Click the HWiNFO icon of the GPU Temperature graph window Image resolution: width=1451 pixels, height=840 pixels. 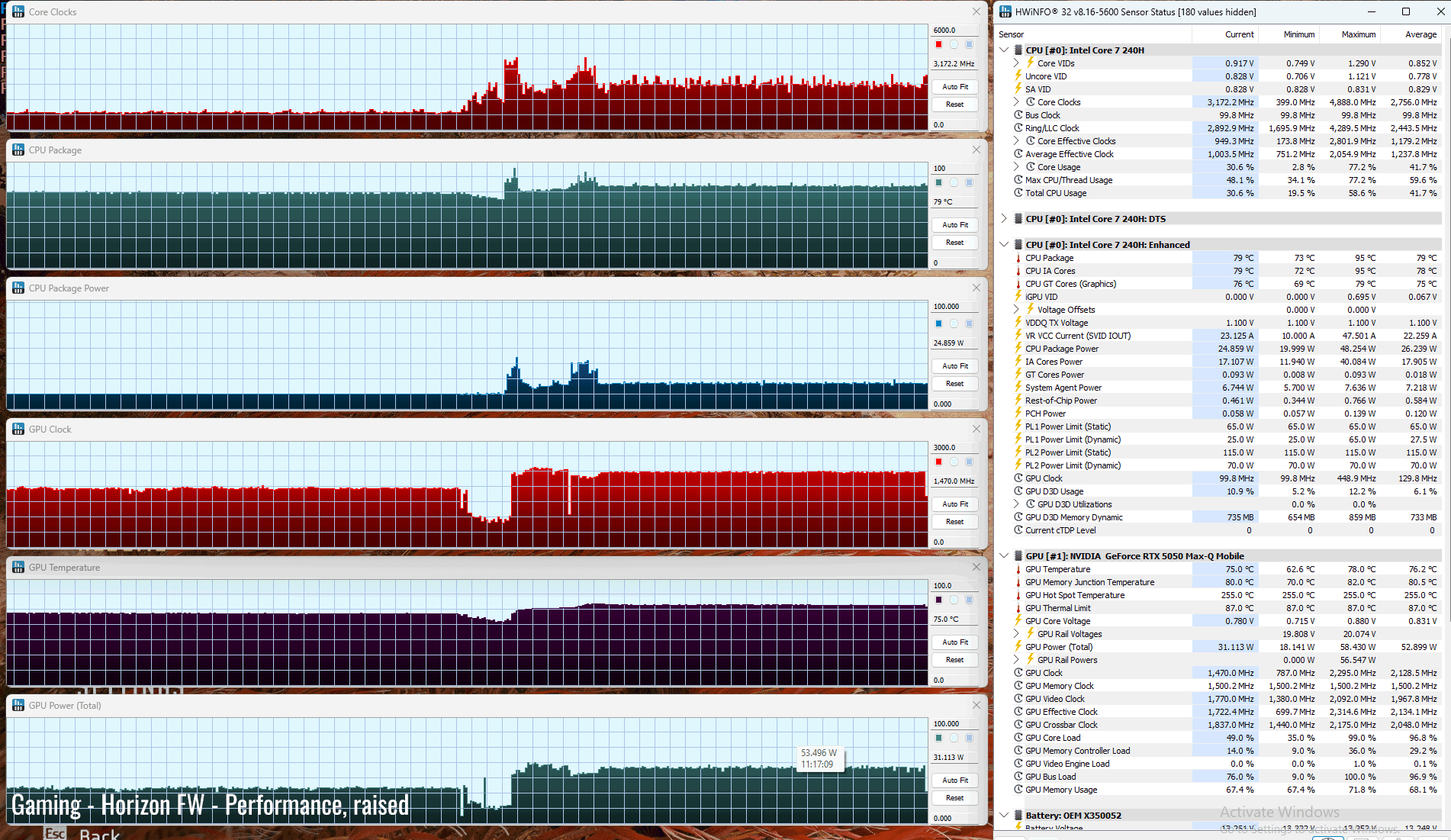coord(18,567)
